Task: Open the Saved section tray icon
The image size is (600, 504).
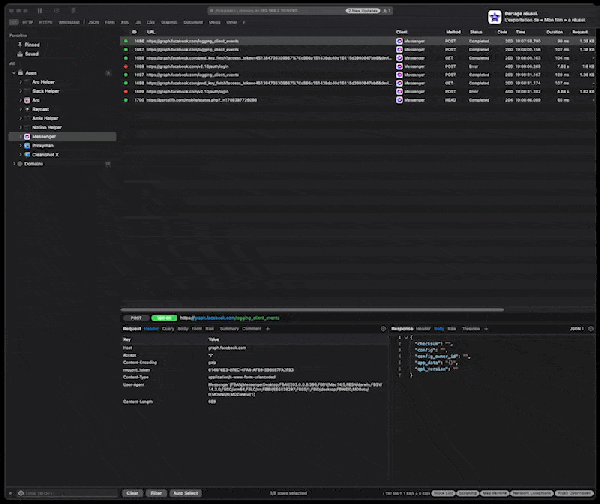Action: pos(20,54)
